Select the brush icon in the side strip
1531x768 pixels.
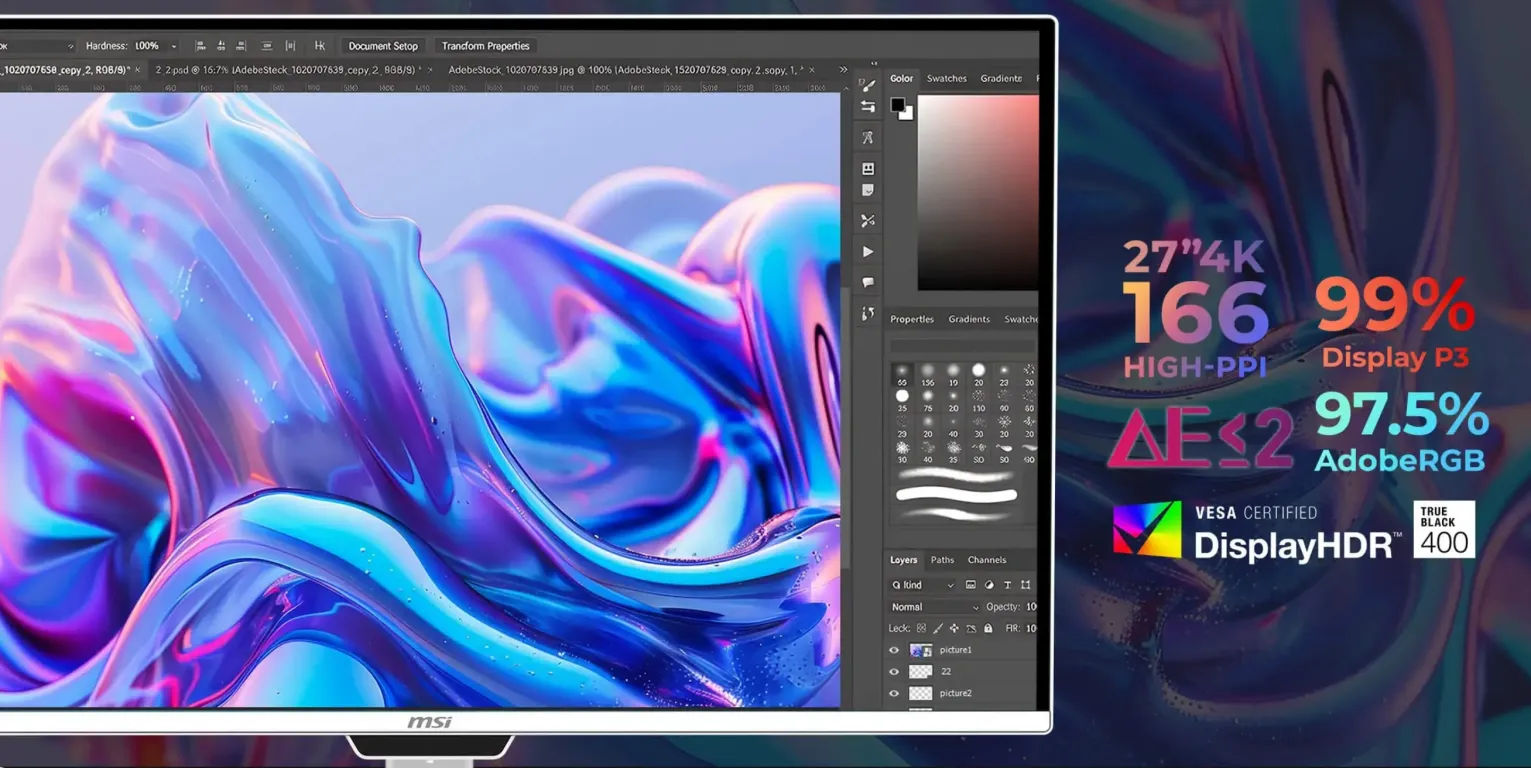pyautogui.click(x=868, y=86)
